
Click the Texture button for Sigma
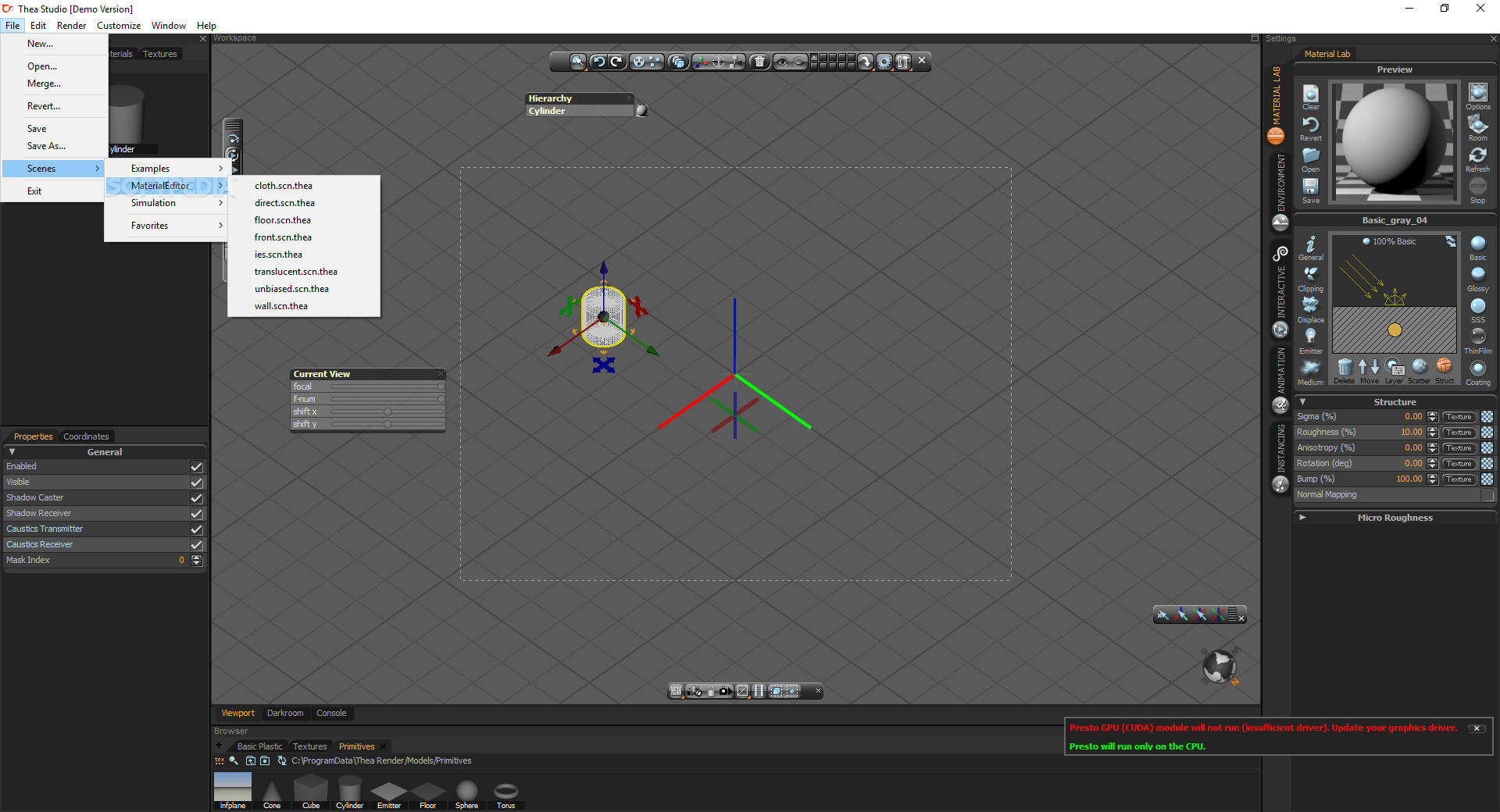pyautogui.click(x=1459, y=417)
